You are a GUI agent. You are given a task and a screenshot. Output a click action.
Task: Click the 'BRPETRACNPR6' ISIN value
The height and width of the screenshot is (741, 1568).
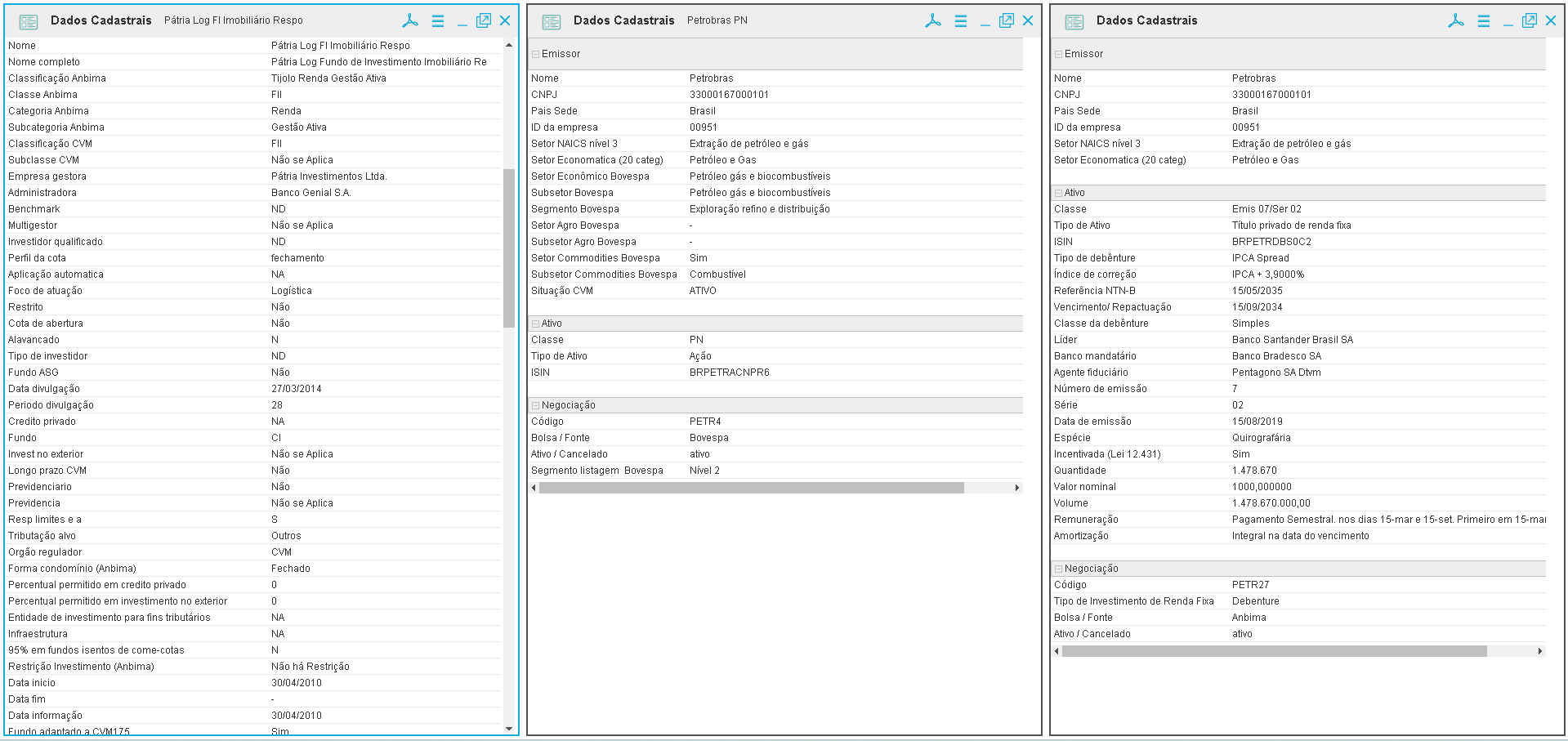coord(730,373)
